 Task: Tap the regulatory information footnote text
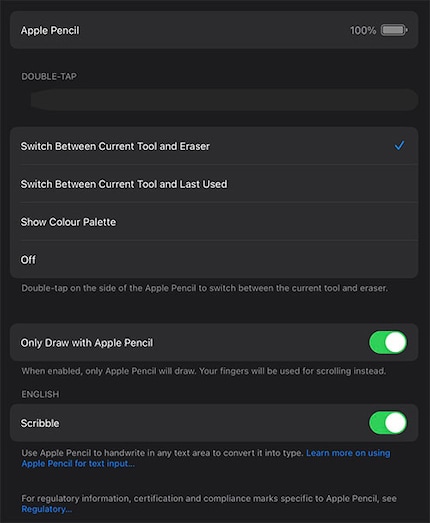pyautogui.click(x=209, y=504)
